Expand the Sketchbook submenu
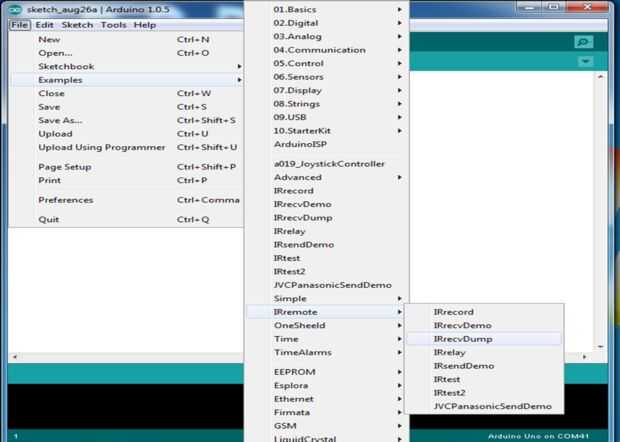Image resolution: width=620 pixels, height=442 pixels. coord(127,66)
